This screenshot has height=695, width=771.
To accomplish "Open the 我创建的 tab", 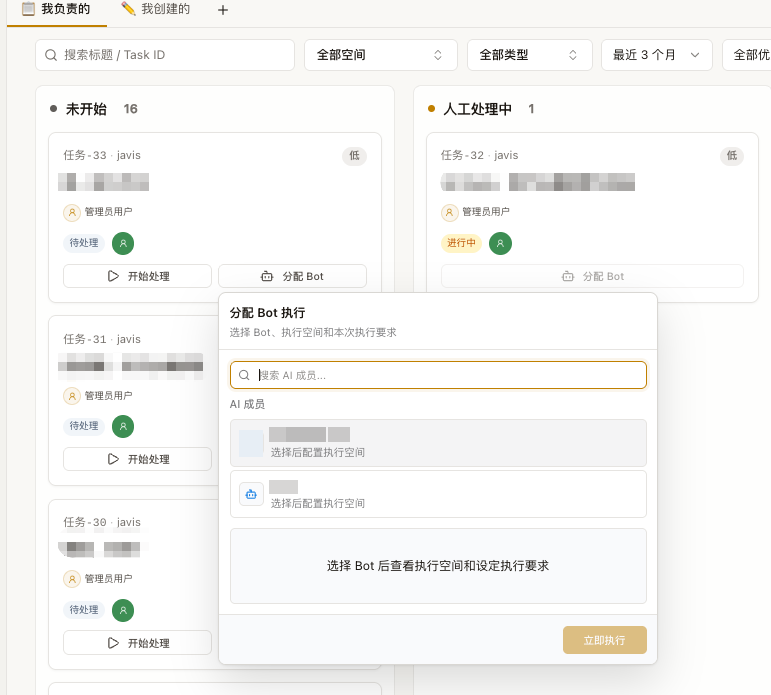I will pyautogui.click(x=156, y=9).
